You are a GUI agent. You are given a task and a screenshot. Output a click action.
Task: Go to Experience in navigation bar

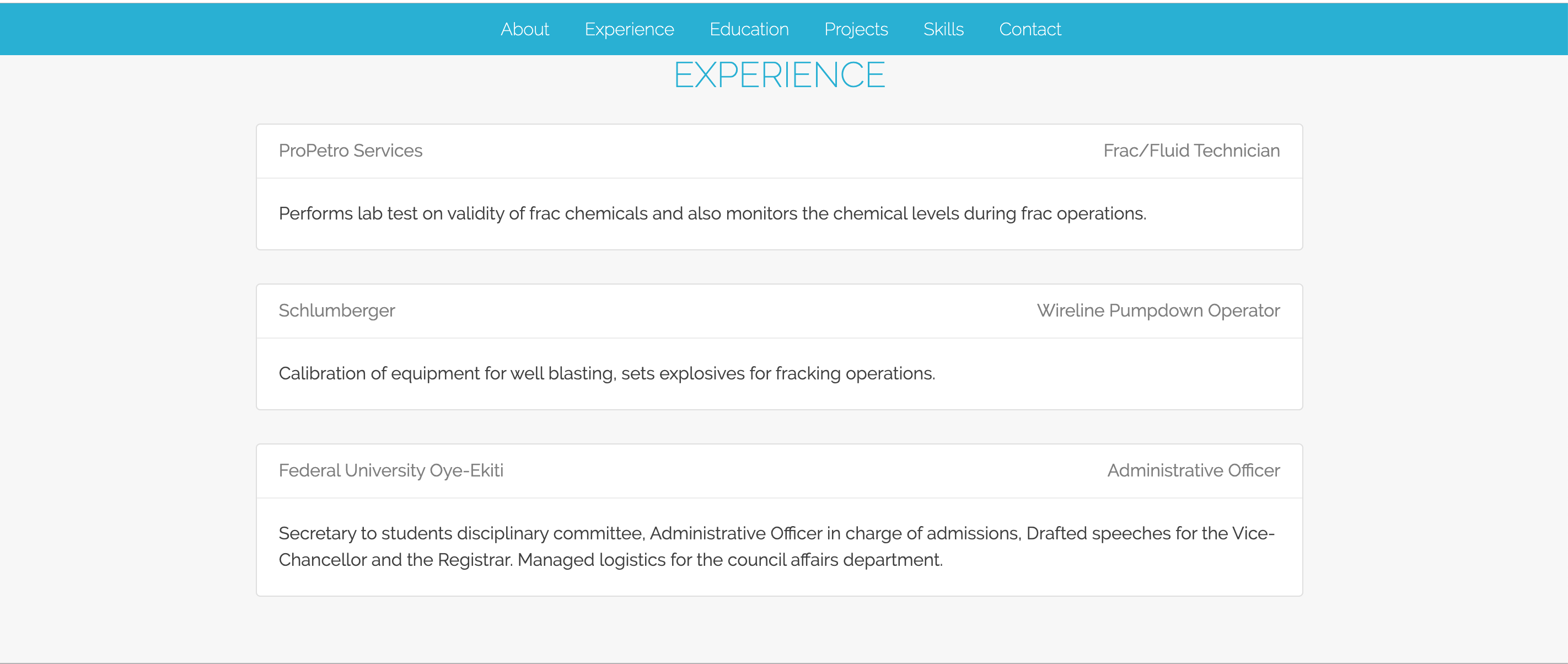629,29
